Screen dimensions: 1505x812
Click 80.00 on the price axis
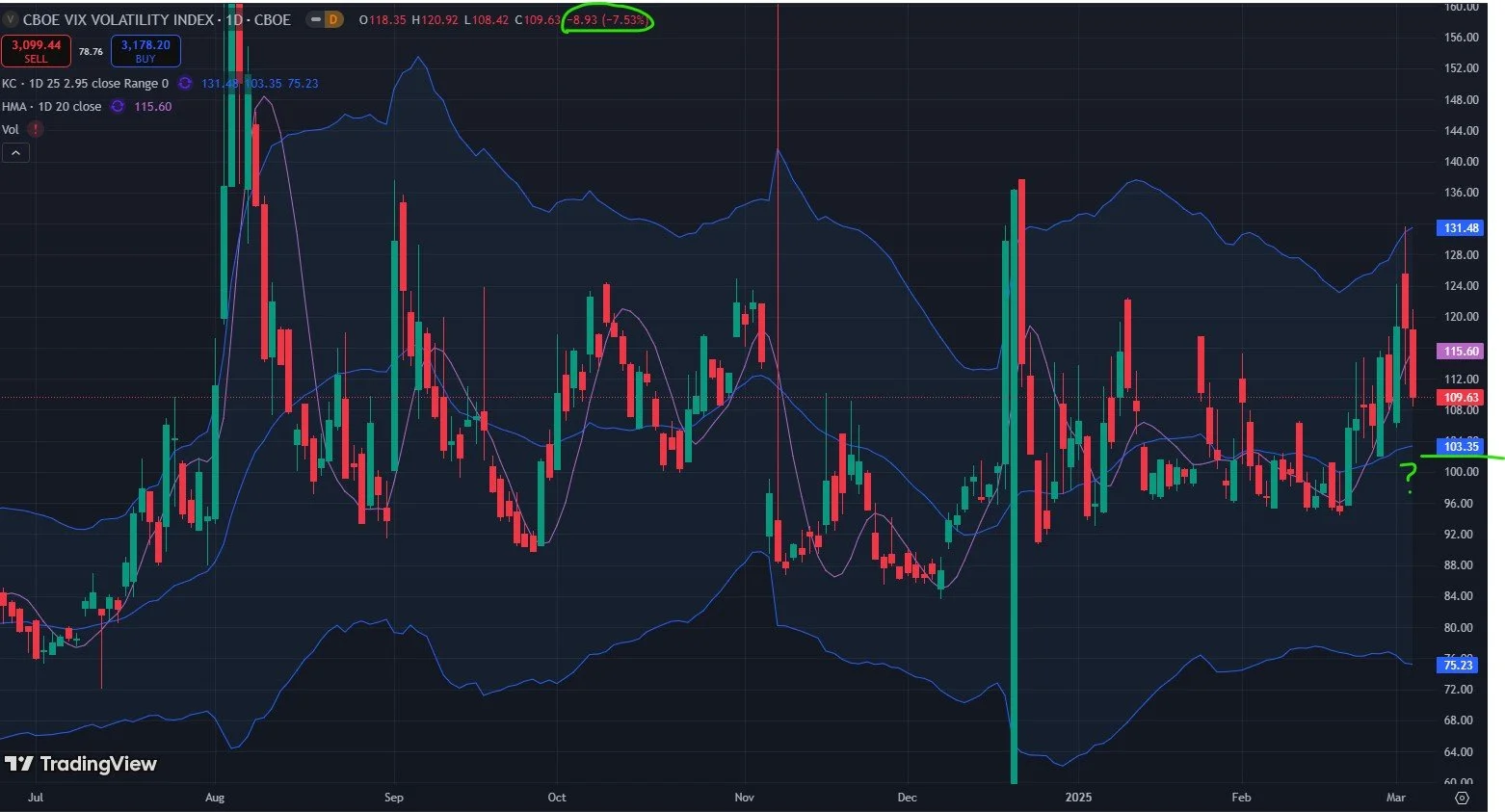(x=1458, y=627)
